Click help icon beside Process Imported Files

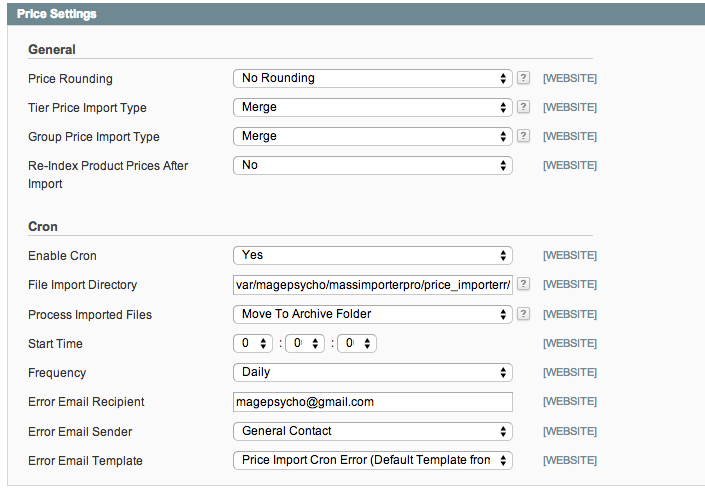tap(523, 314)
